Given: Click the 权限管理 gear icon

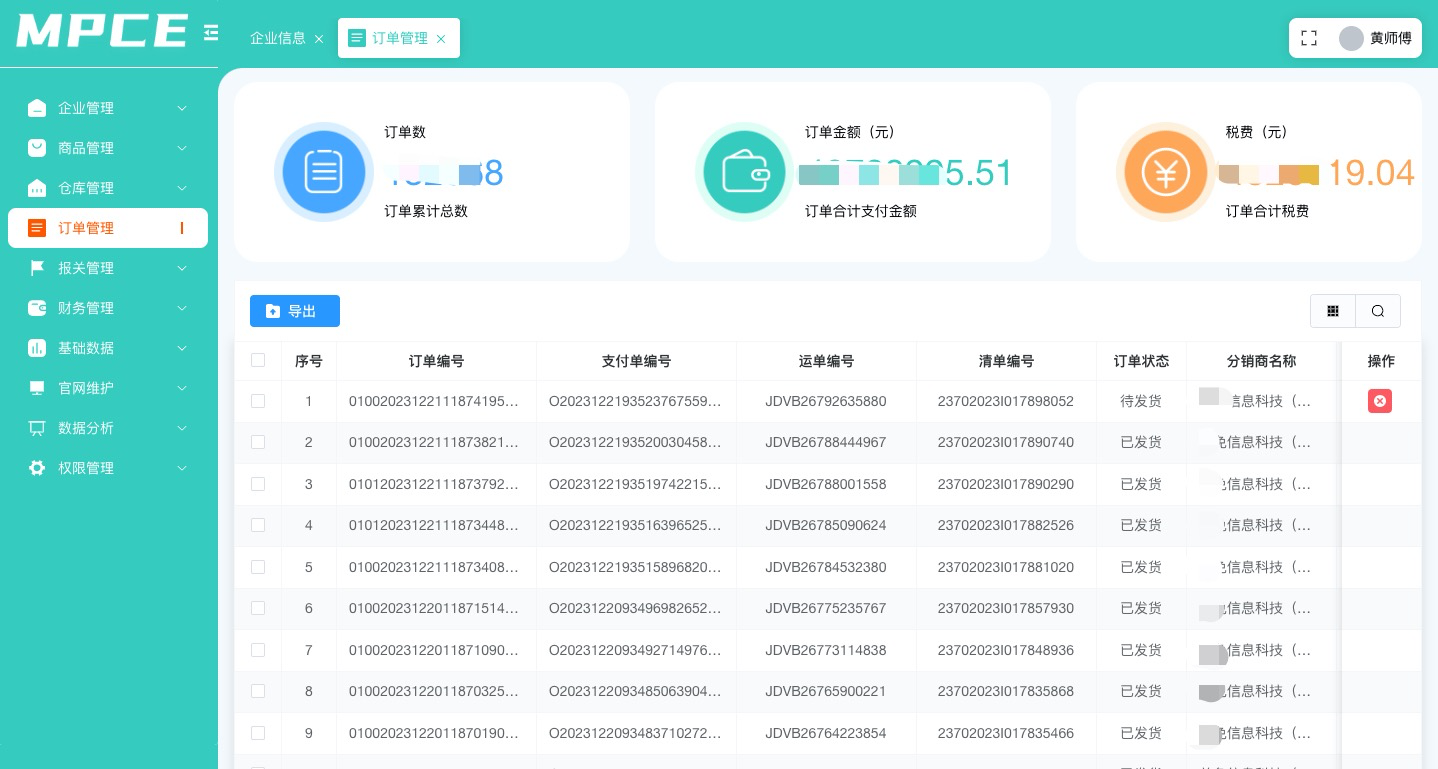Looking at the screenshot, I should [37, 468].
